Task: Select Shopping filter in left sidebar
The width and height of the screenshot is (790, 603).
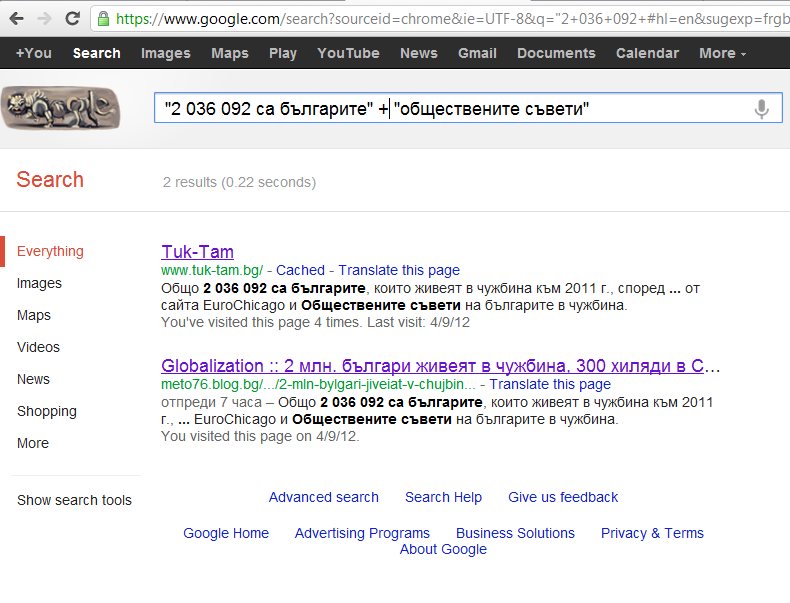Action: click(x=46, y=411)
